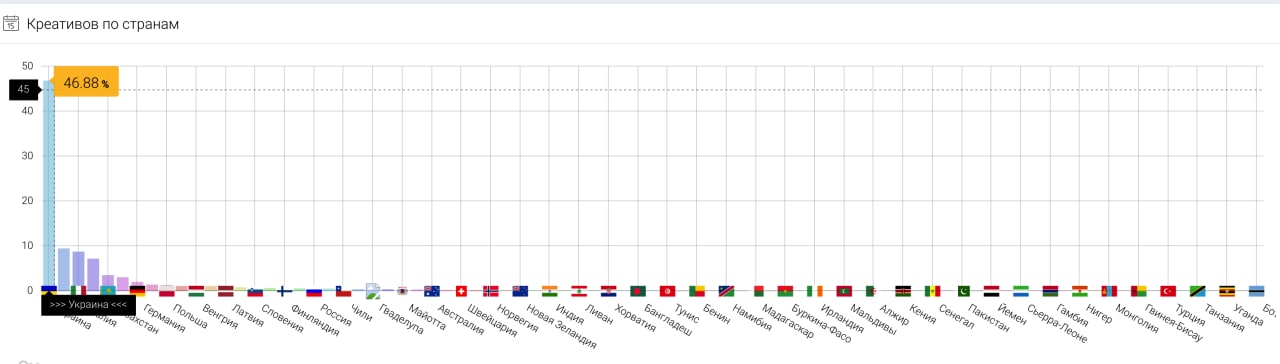Screen dimensions: 1280x364
Task: Click the y-axis value 30
Action: pos(27,156)
